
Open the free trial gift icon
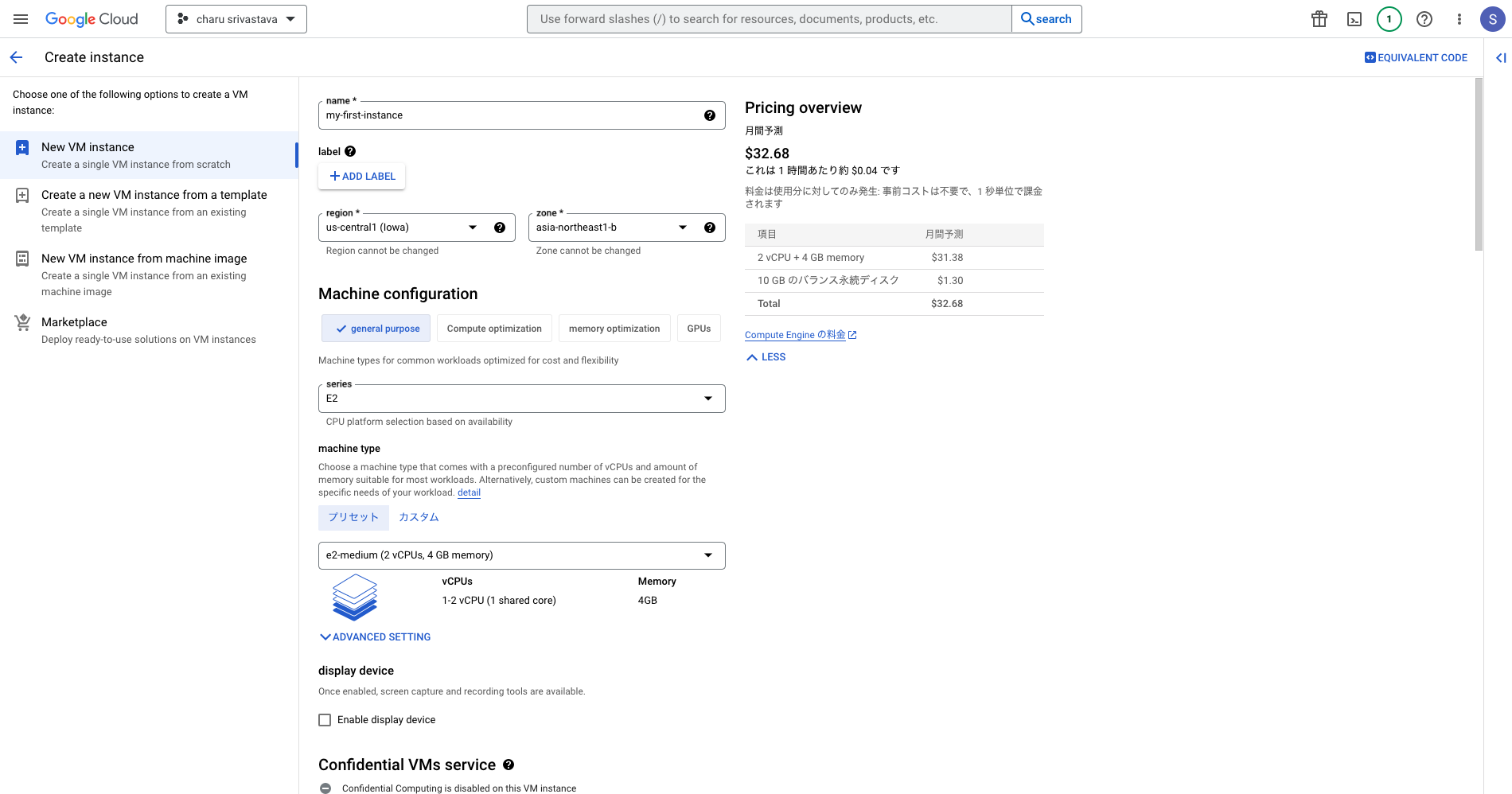(x=1319, y=18)
